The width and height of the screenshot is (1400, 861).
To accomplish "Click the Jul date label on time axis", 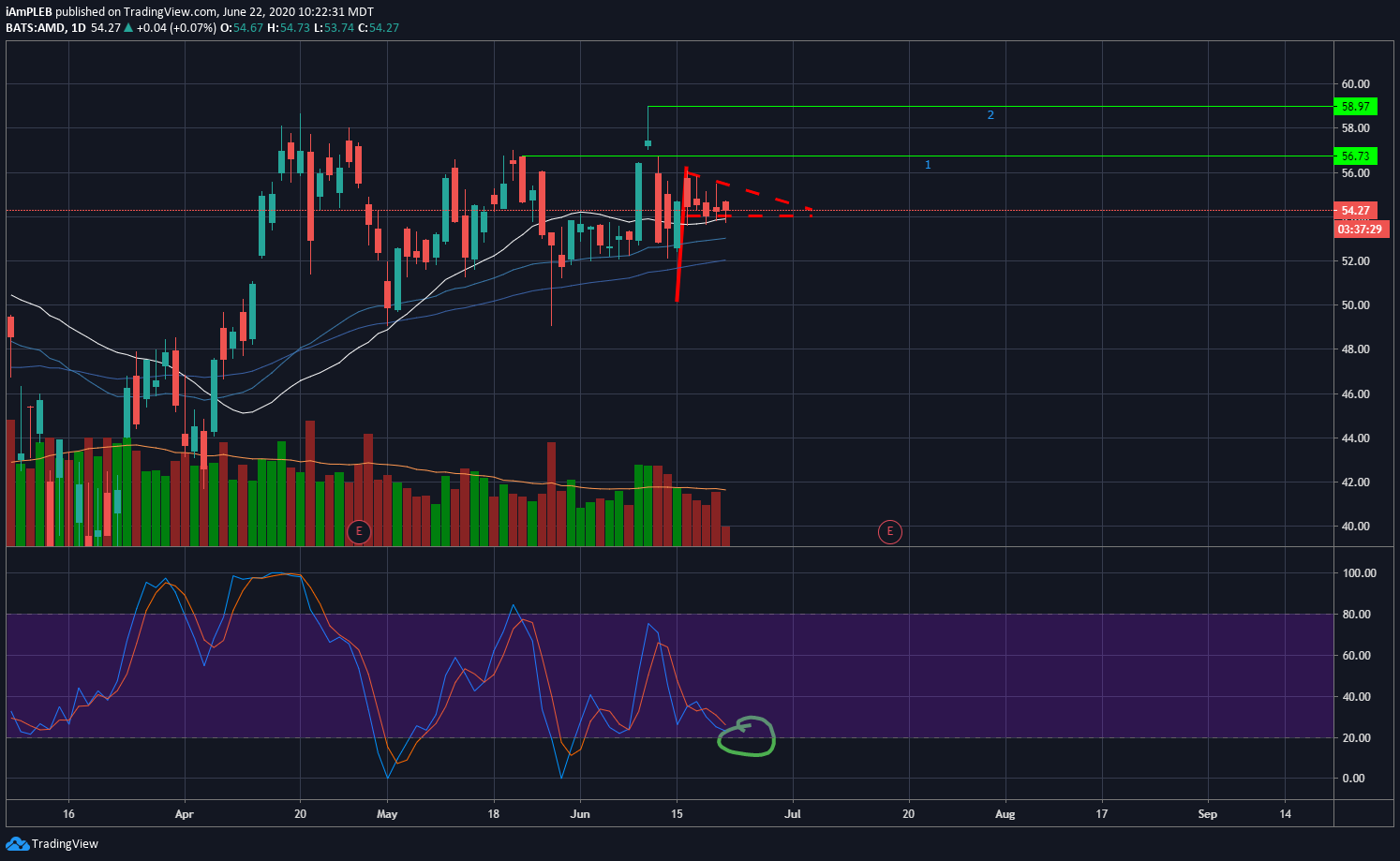I will pyautogui.click(x=793, y=814).
